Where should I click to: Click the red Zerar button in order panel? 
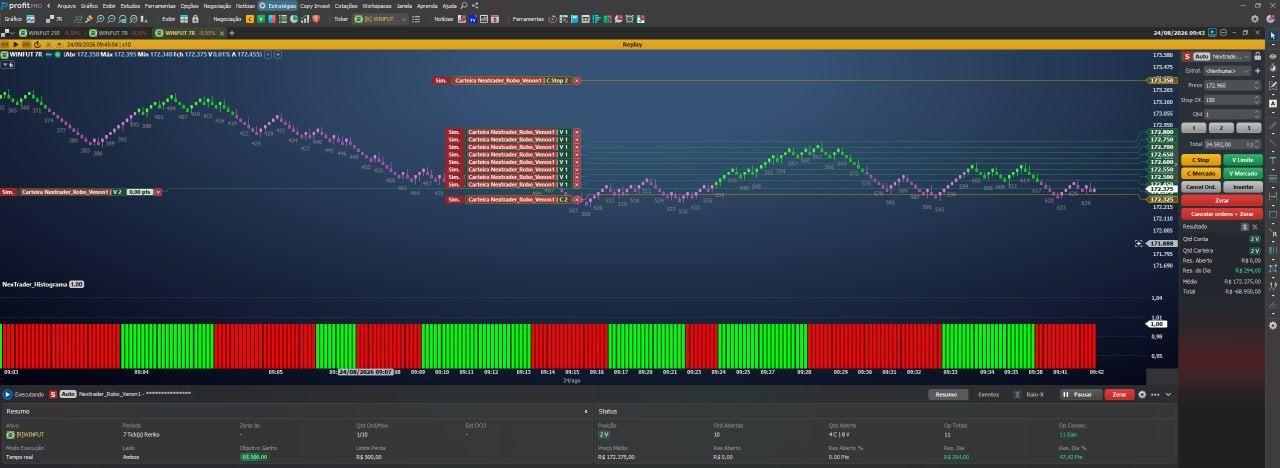coord(1222,200)
